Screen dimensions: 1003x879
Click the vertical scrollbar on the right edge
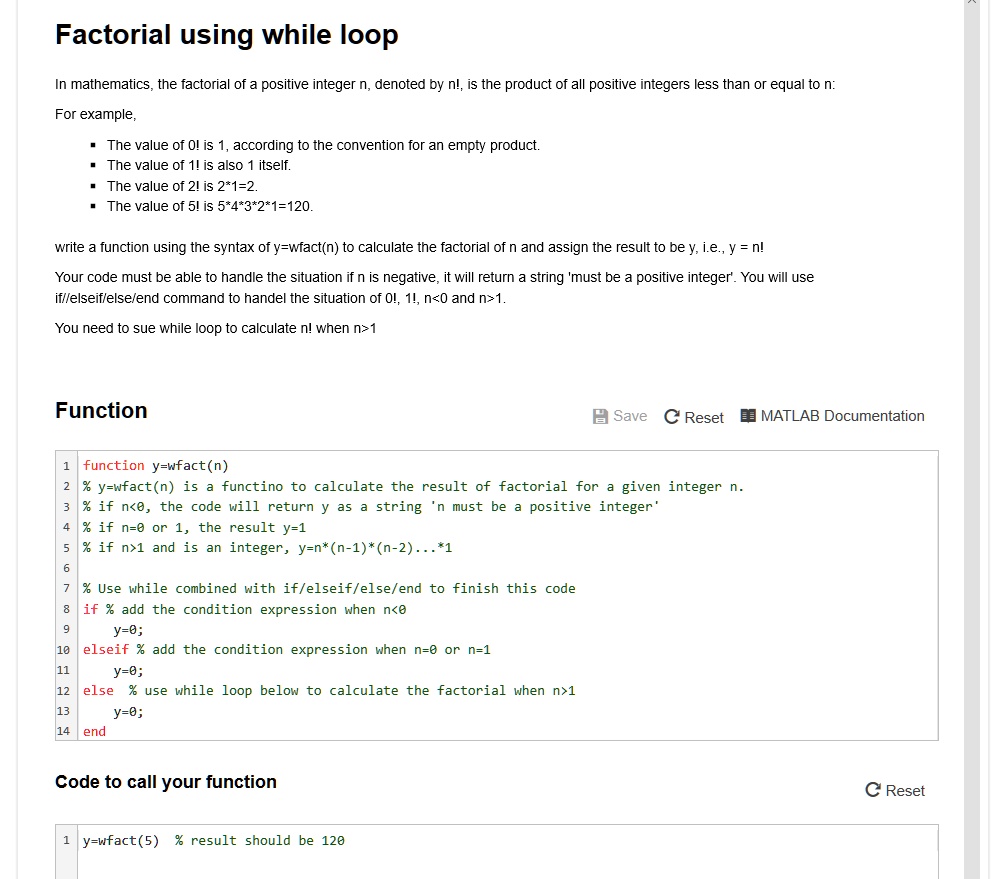click(972, 440)
